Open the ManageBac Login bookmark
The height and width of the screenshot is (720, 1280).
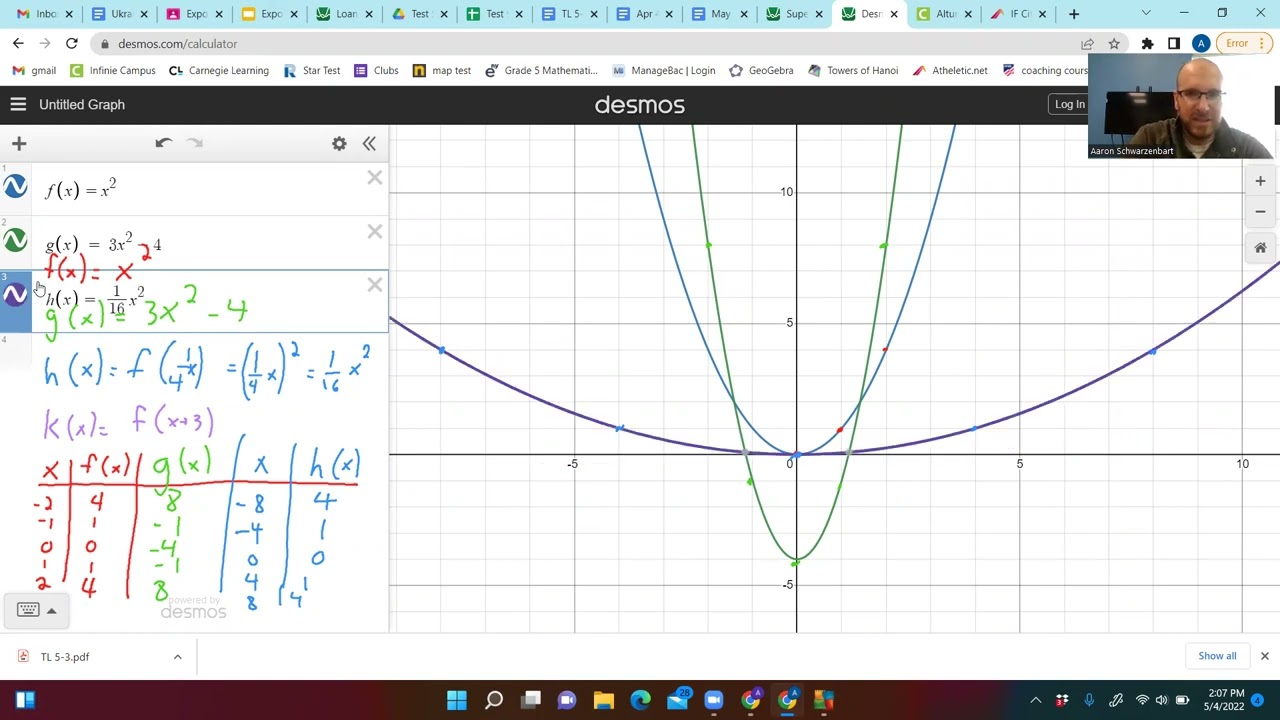662,71
